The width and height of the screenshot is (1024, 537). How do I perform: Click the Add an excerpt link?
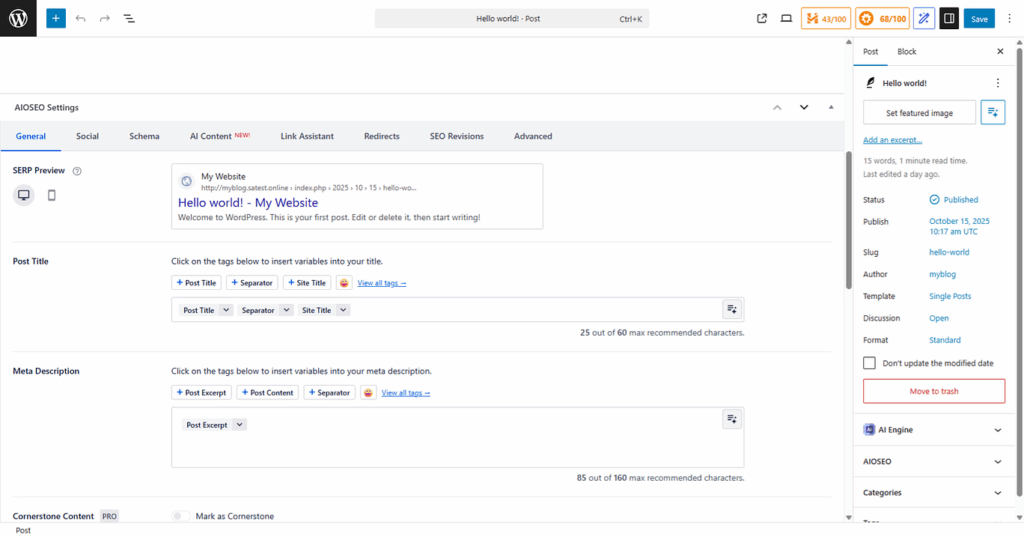coord(892,140)
